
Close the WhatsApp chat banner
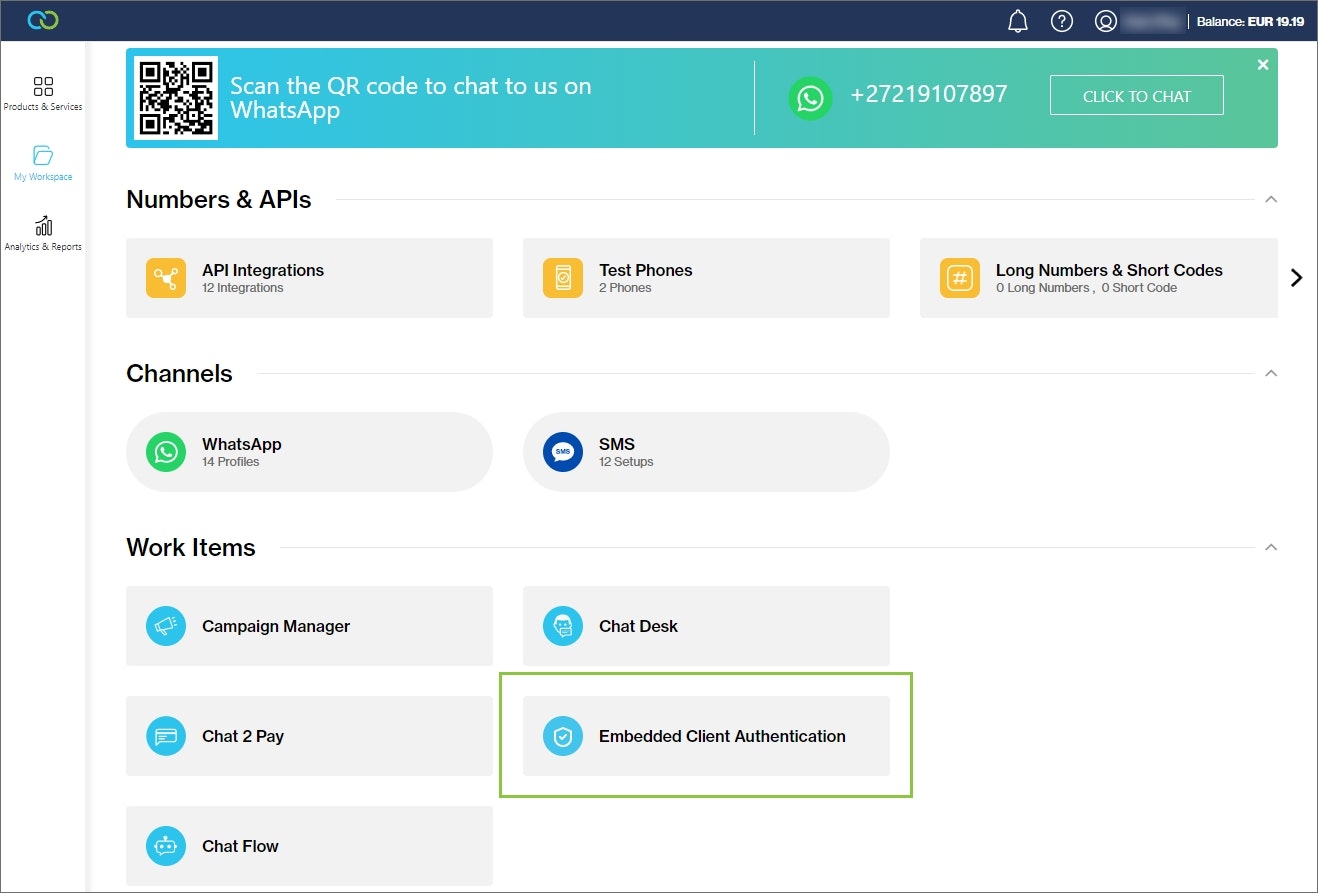(x=1263, y=65)
